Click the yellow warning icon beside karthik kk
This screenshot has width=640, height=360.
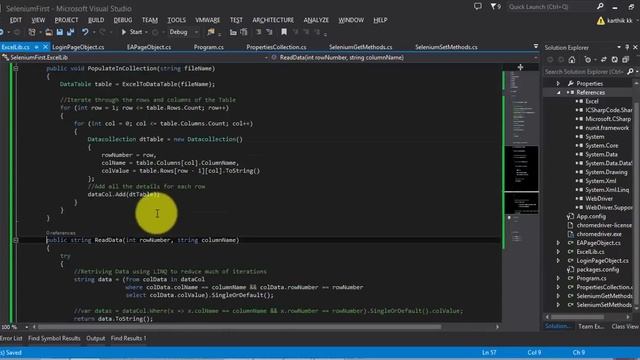click(x=600, y=20)
